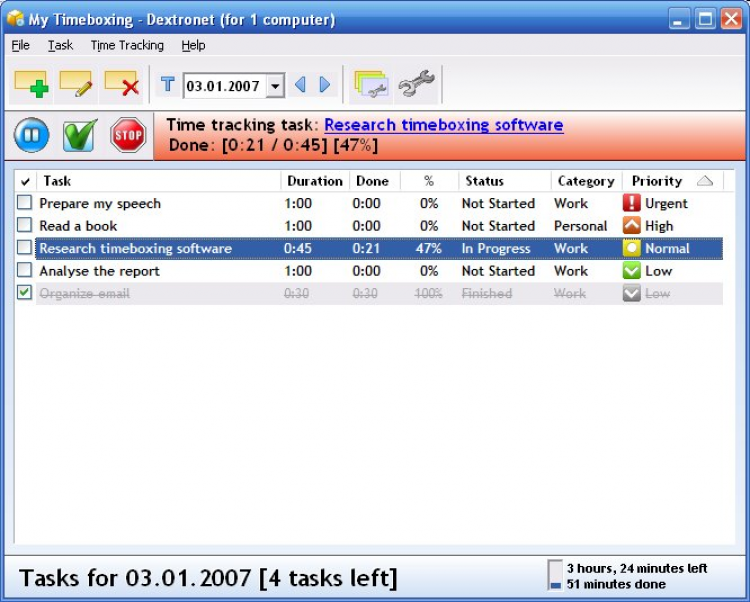Click grey Low priority icon of Organize email

[x=631, y=293]
